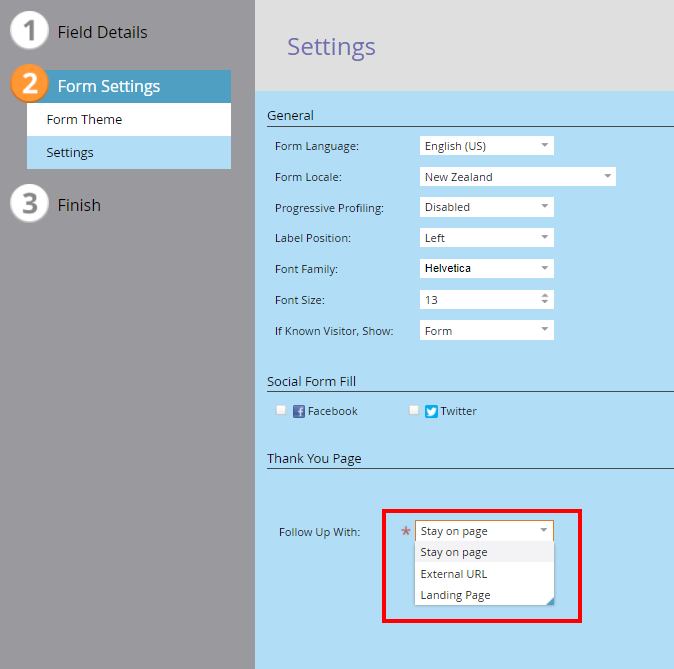Increase font size with the stepper arrow
This screenshot has height=669, width=674.
tap(545, 296)
